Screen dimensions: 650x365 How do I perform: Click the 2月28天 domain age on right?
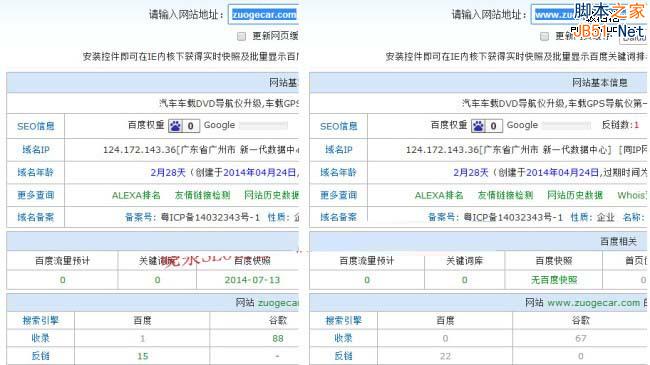click(471, 172)
